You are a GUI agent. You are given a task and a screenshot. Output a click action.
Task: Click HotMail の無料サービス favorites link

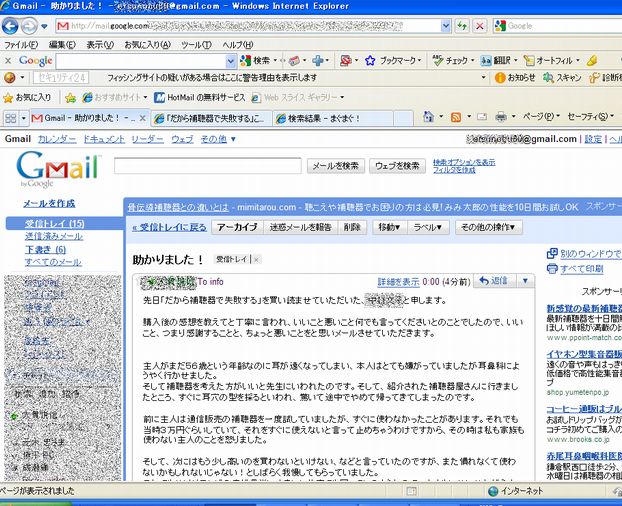click(x=200, y=98)
